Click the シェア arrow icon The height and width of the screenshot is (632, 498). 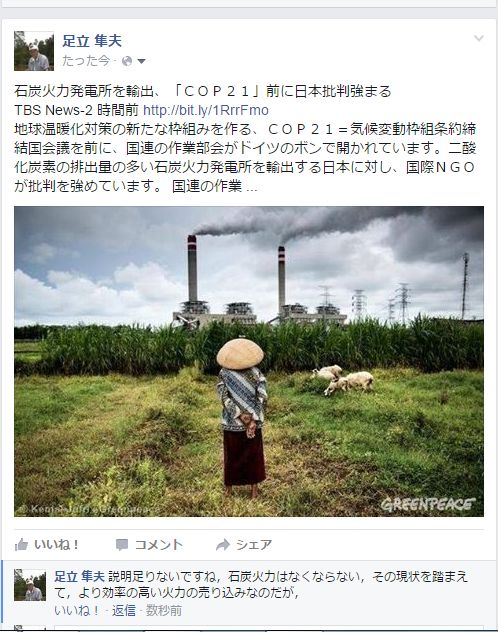[x=222, y=545]
